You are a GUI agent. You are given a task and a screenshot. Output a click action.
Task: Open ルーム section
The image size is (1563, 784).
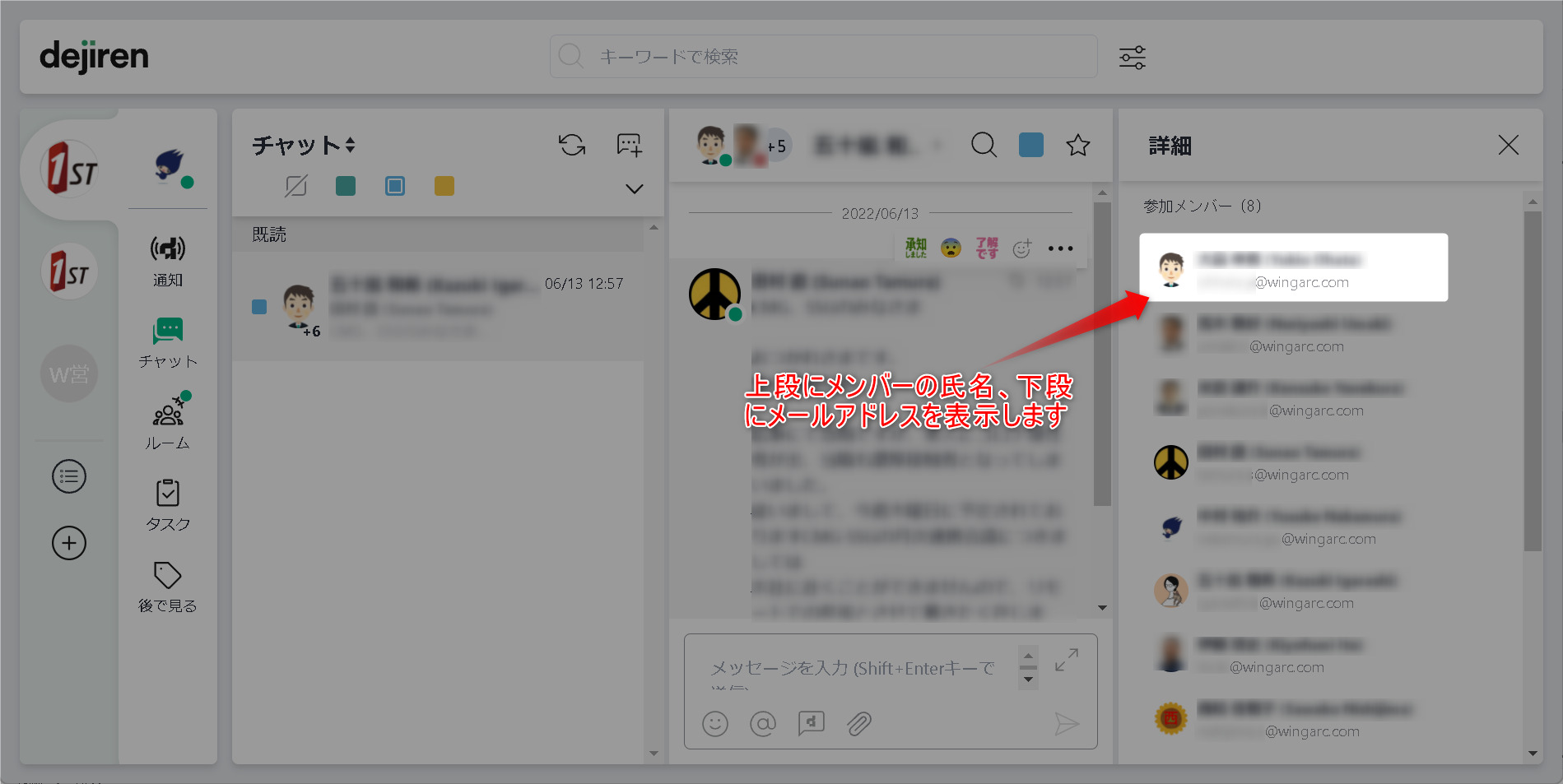tap(168, 423)
